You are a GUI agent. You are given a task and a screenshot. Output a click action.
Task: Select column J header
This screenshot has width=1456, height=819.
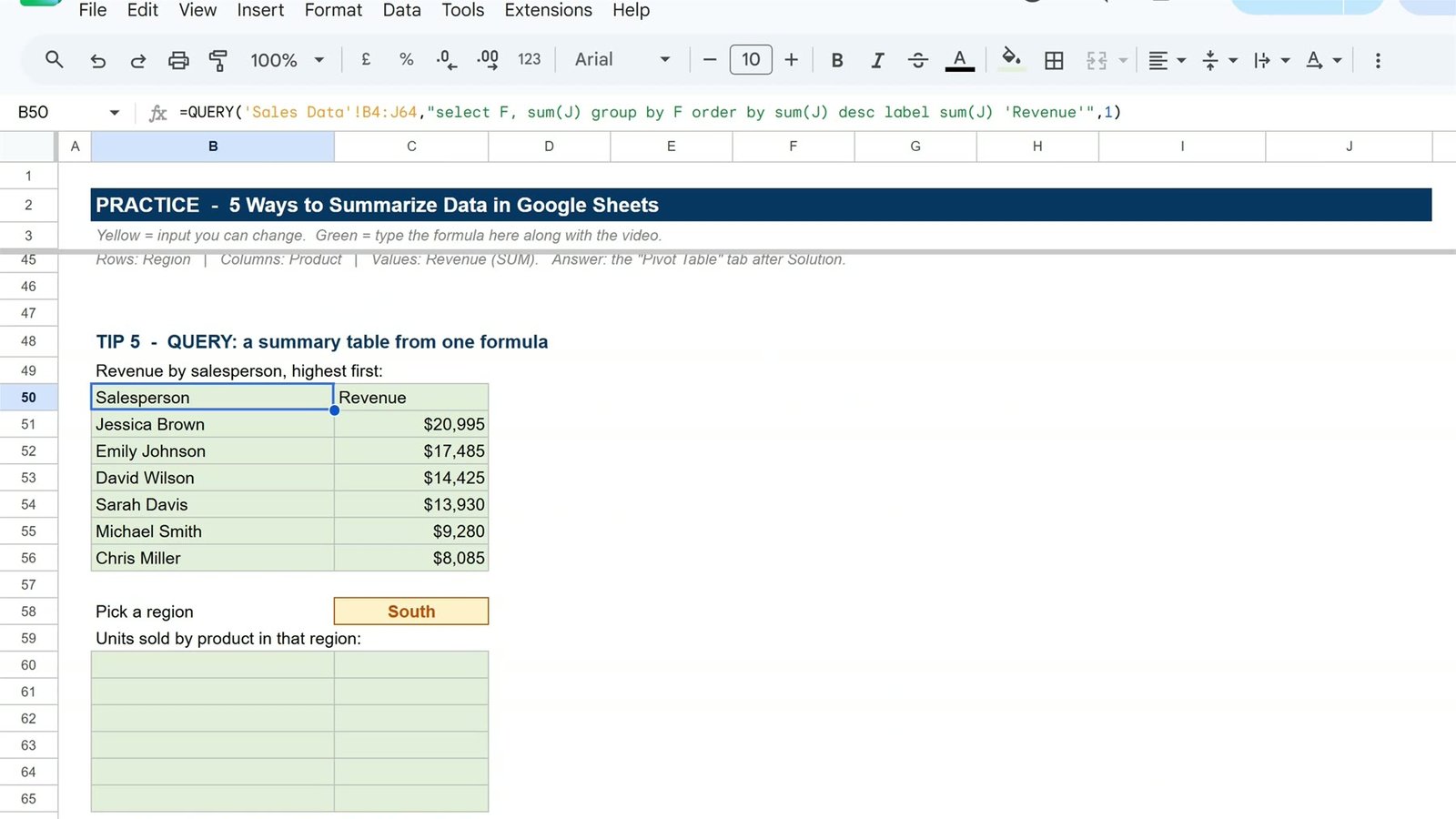click(1349, 147)
